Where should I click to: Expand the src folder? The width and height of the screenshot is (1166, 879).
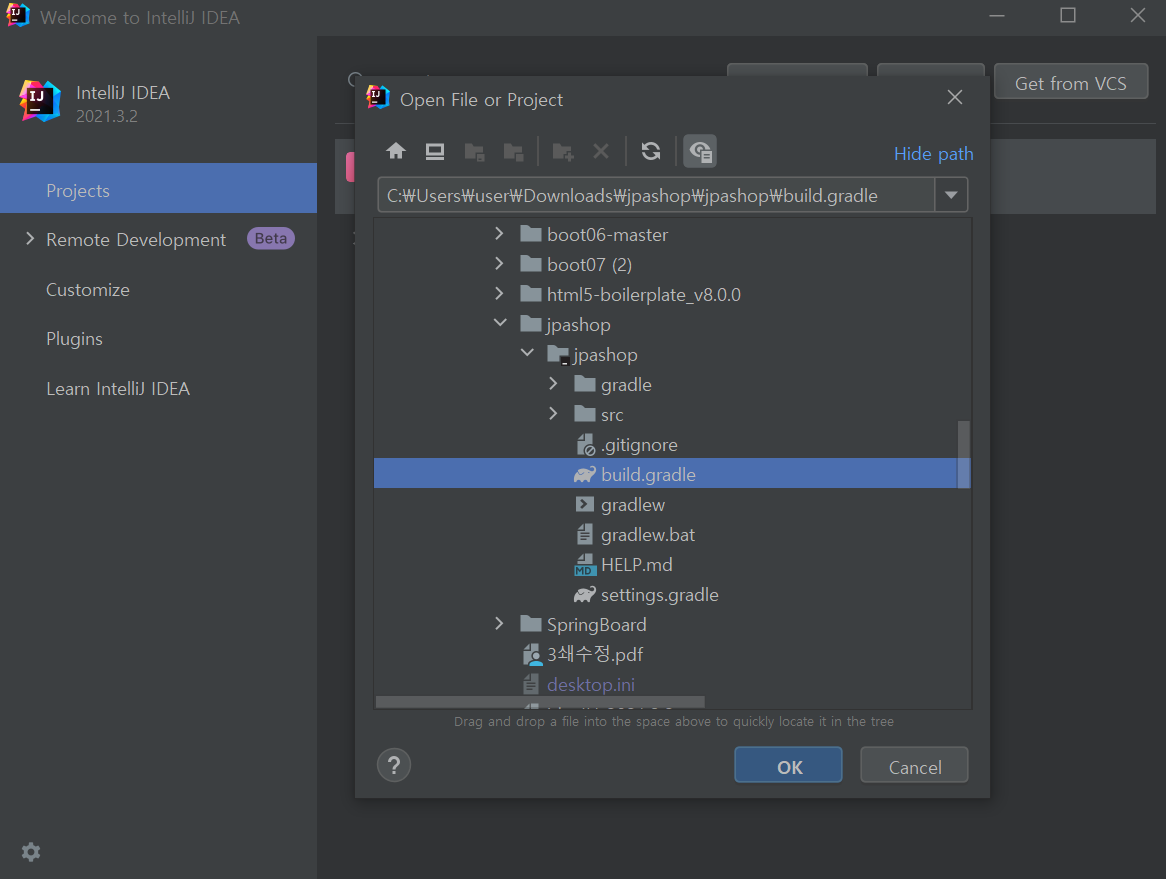[553, 413]
